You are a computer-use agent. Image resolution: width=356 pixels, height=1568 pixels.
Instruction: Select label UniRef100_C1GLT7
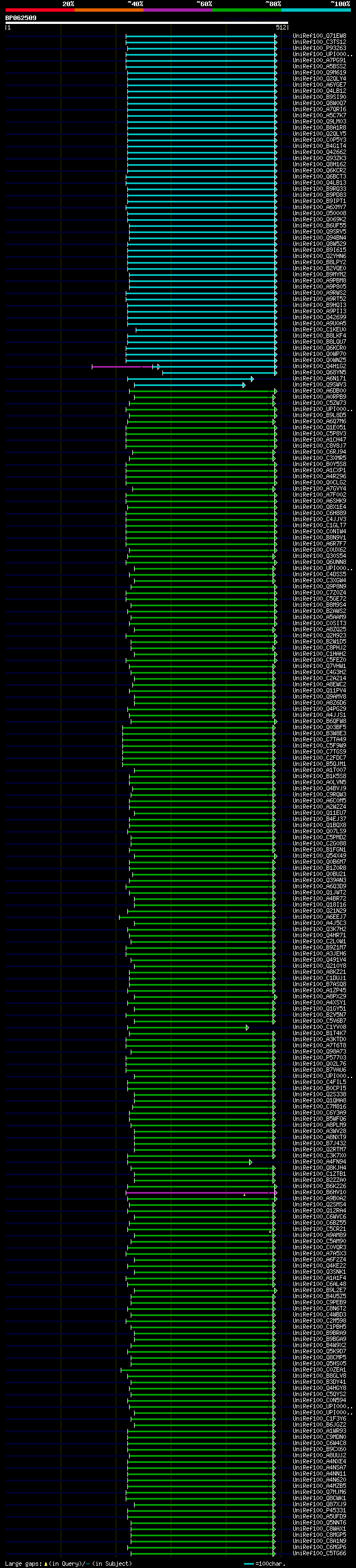tap(319, 525)
